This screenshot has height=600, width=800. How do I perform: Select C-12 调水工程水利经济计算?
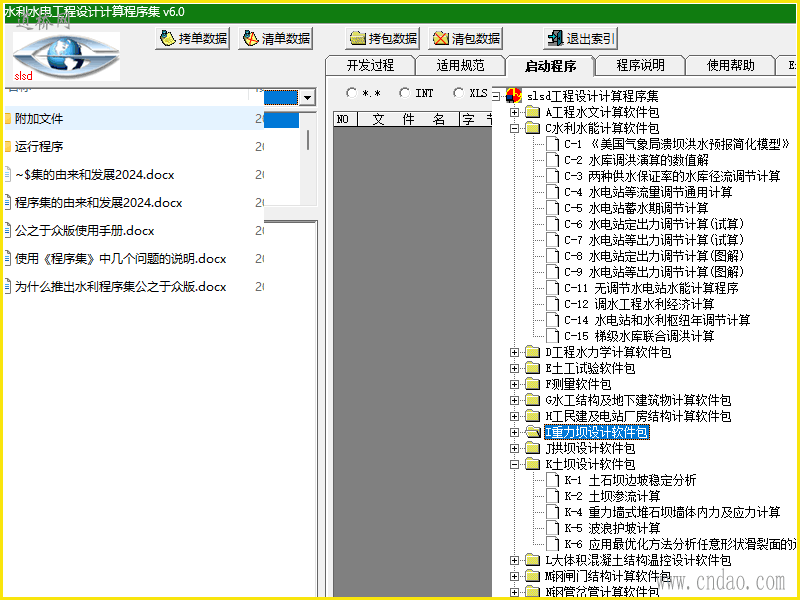tap(639, 304)
